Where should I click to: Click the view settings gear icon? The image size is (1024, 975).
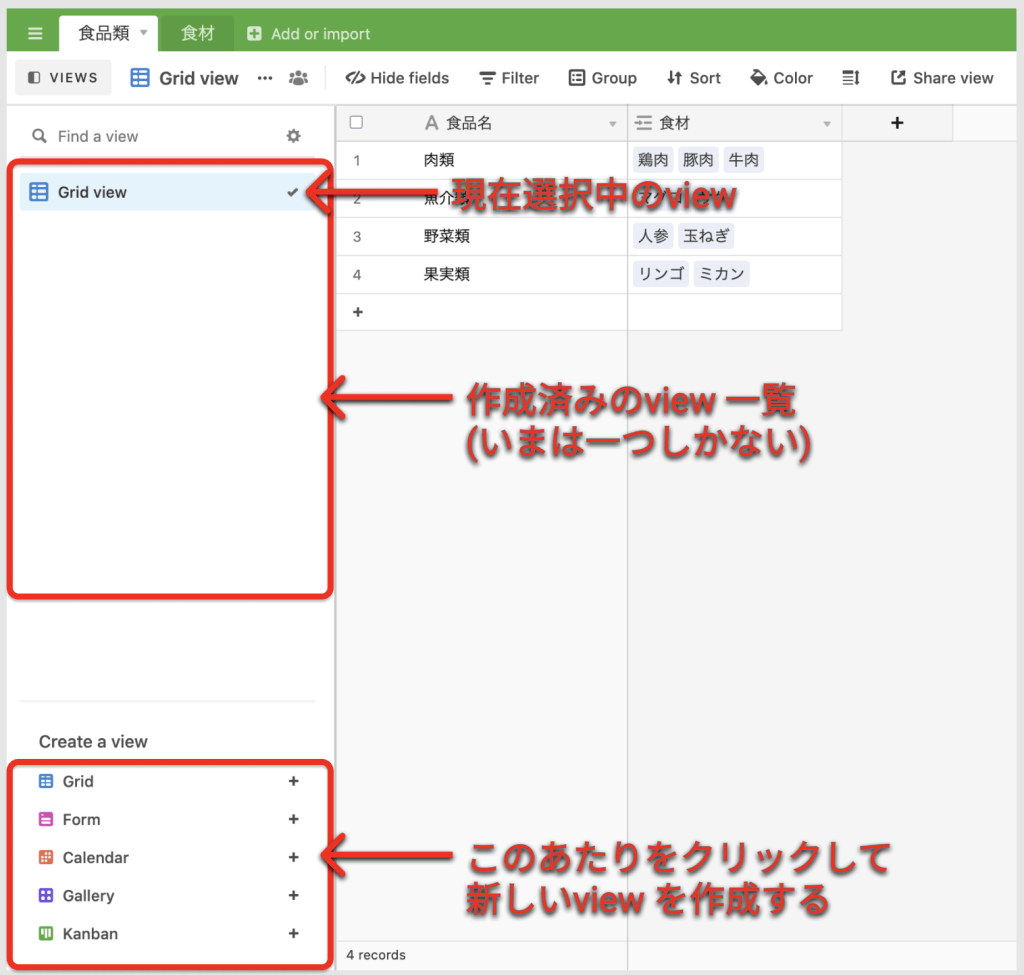(293, 136)
